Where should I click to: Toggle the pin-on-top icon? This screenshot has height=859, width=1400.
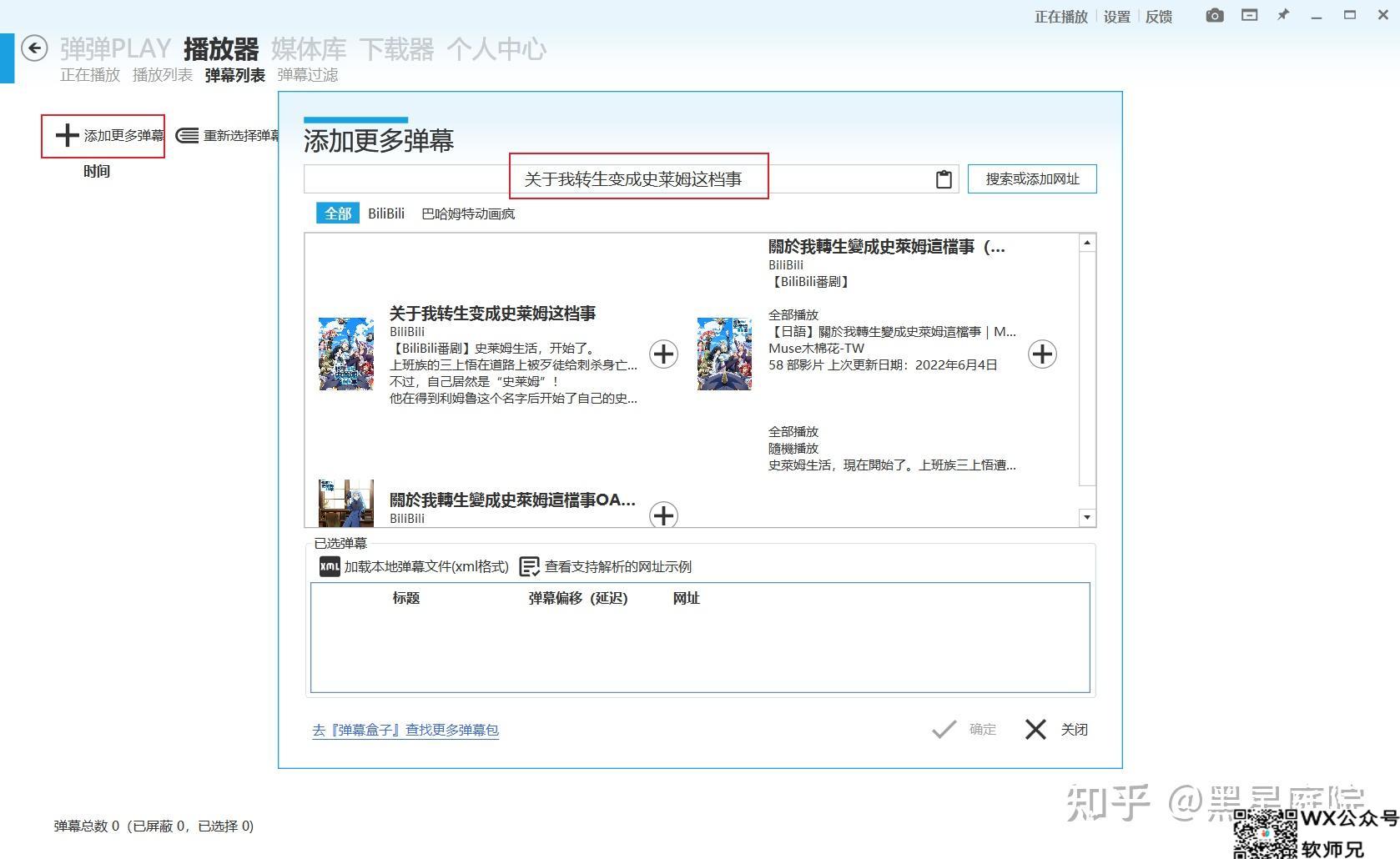click(1283, 15)
